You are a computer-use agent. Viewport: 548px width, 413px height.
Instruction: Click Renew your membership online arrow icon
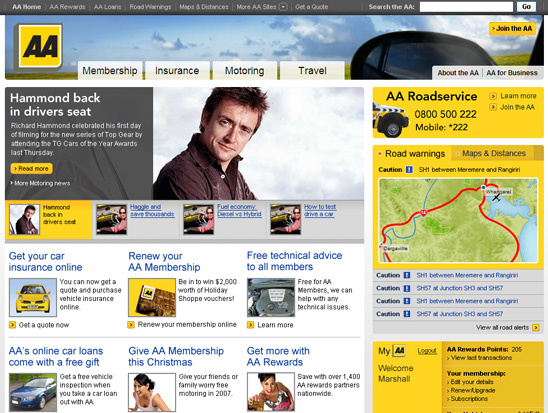(x=131, y=325)
